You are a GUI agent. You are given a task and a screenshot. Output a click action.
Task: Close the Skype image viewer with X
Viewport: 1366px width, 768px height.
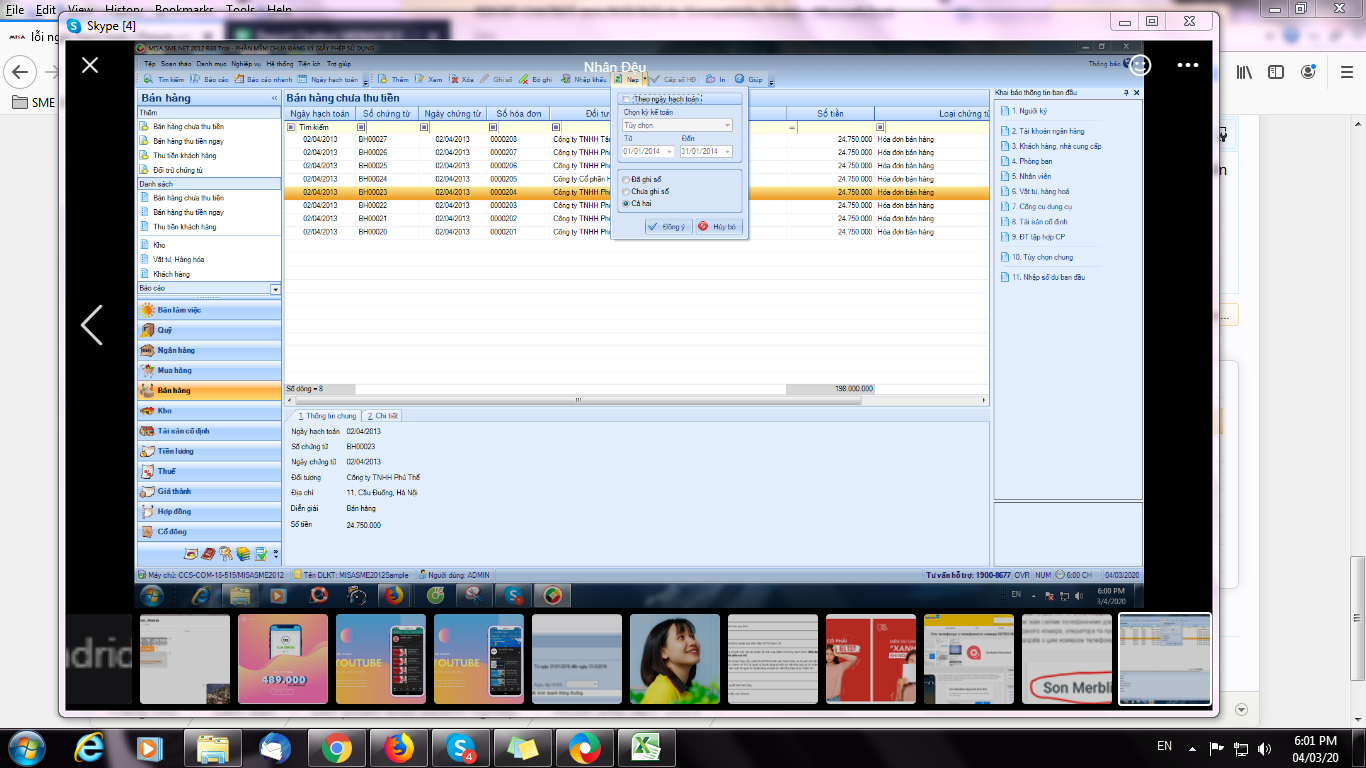pos(90,65)
